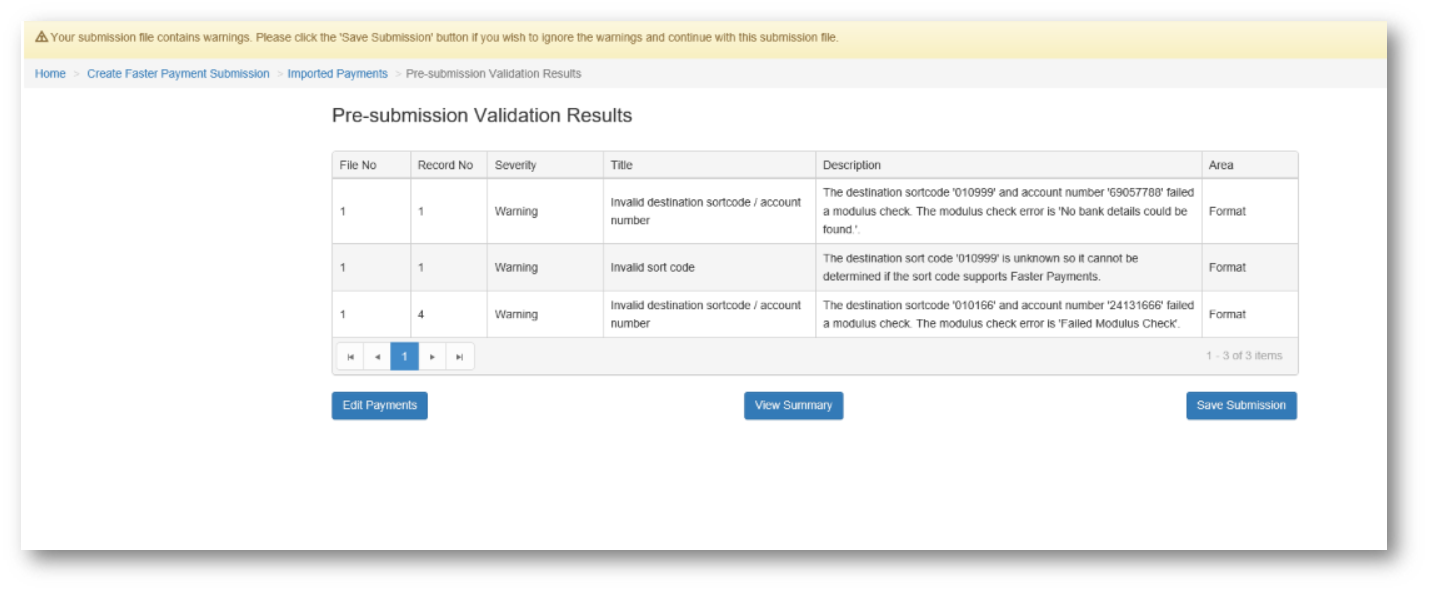Image resolution: width=1429 pixels, height=592 pixels.
Task: Open Create Faster Payment Submission breadcrumb
Action: tap(178, 74)
